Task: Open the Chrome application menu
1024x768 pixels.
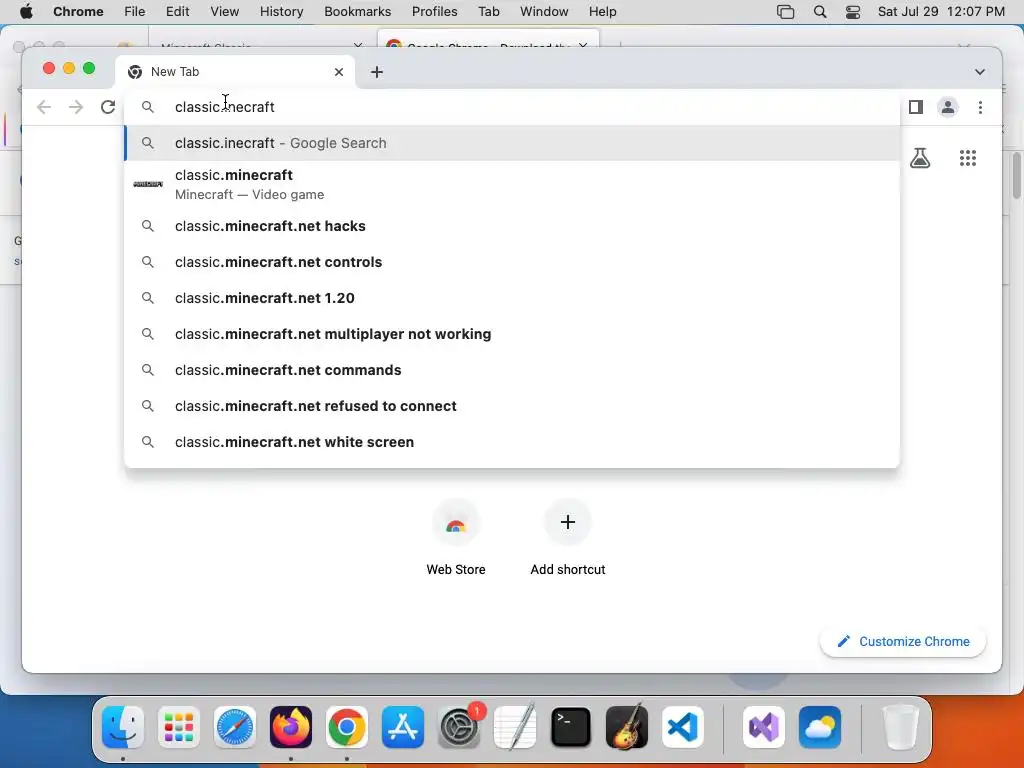Action: pos(78,12)
